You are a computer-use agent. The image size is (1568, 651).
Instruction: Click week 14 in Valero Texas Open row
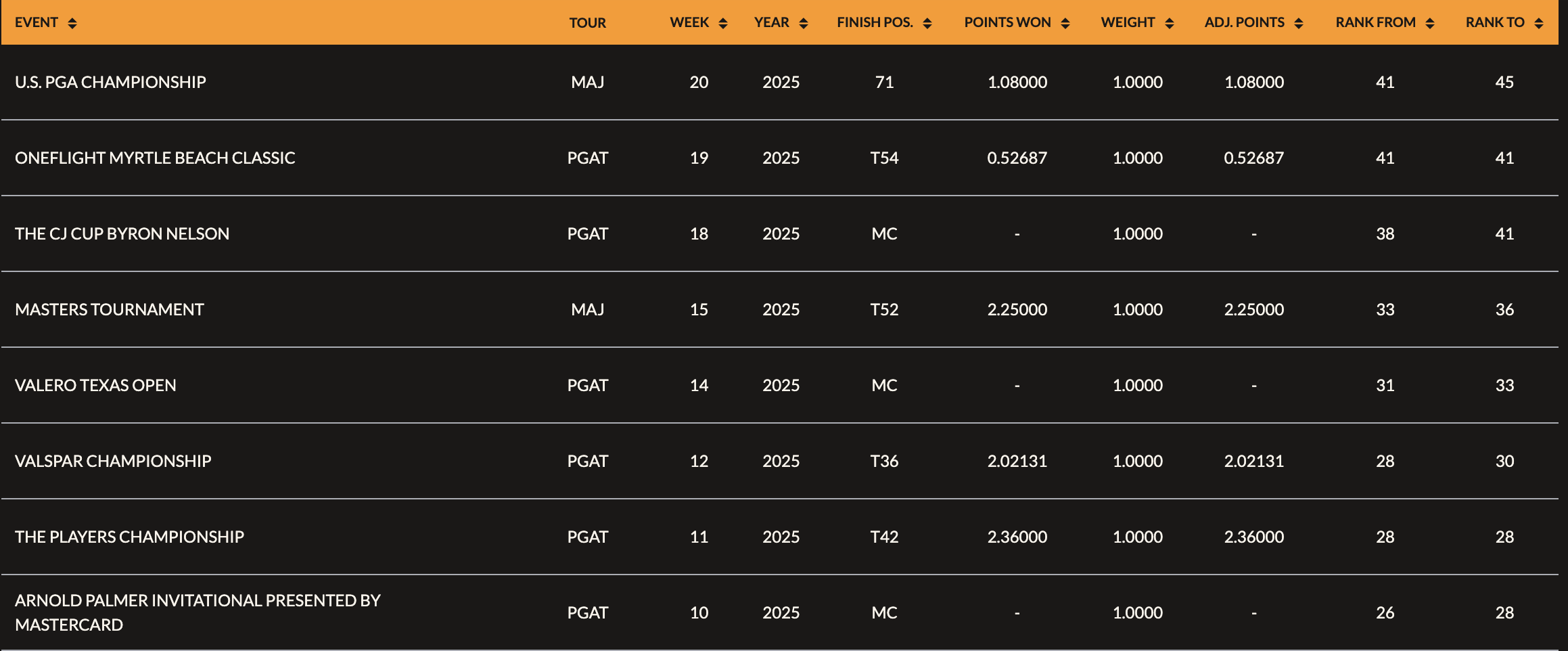click(699, 385)
